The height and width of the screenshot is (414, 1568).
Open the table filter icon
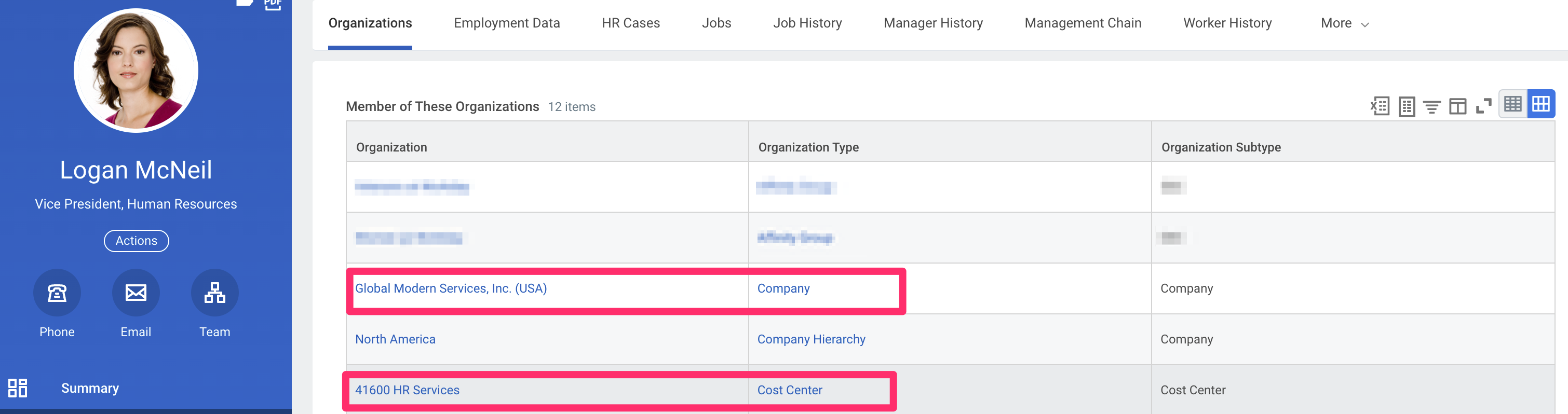(x=1431, y=107)
